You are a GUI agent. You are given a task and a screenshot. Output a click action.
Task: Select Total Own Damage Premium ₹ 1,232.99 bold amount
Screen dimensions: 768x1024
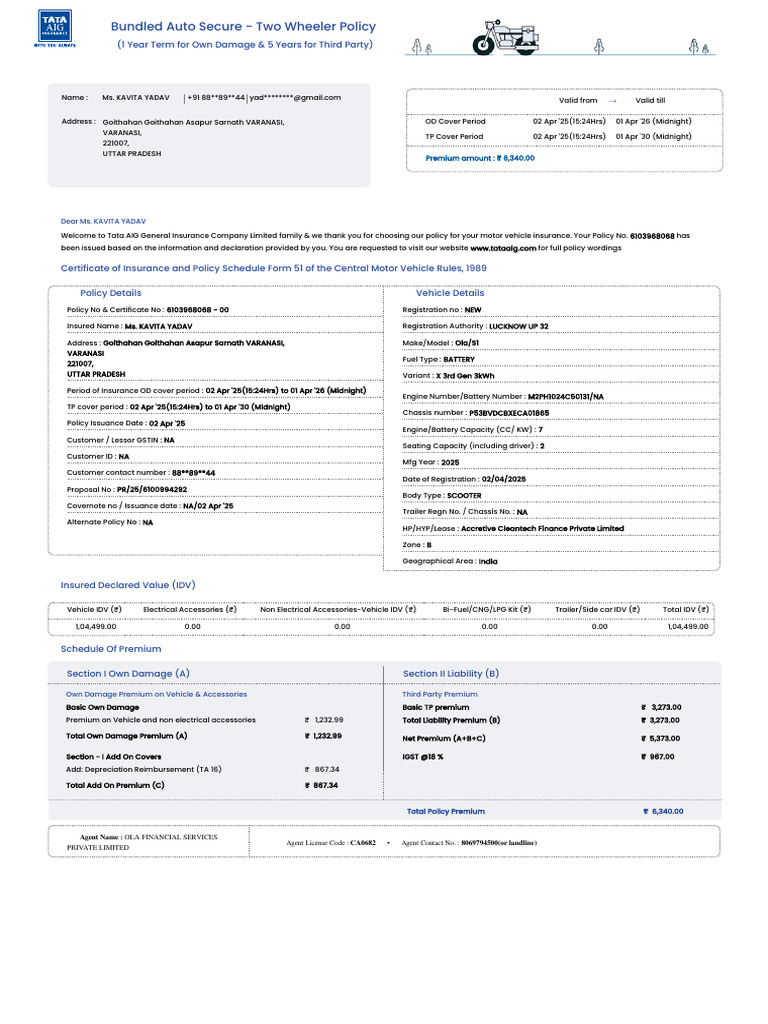tap(323, 736)
